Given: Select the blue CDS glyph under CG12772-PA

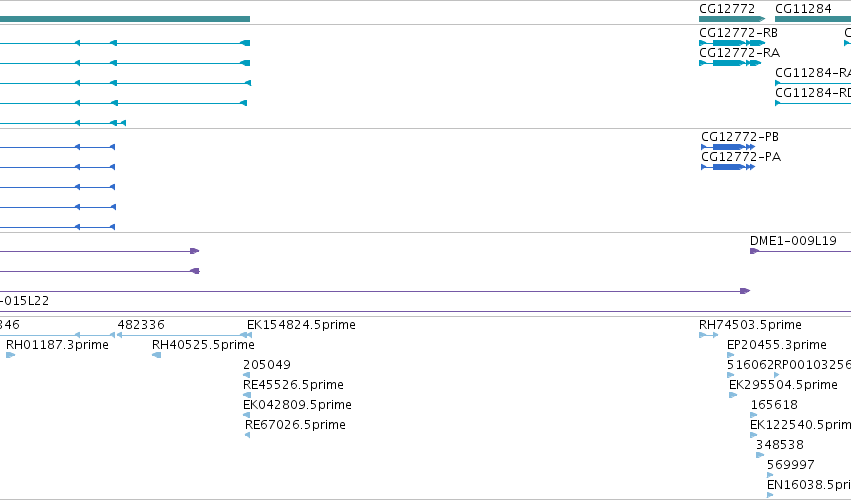Looking at the screenshot, I should [x=728, y=167].
